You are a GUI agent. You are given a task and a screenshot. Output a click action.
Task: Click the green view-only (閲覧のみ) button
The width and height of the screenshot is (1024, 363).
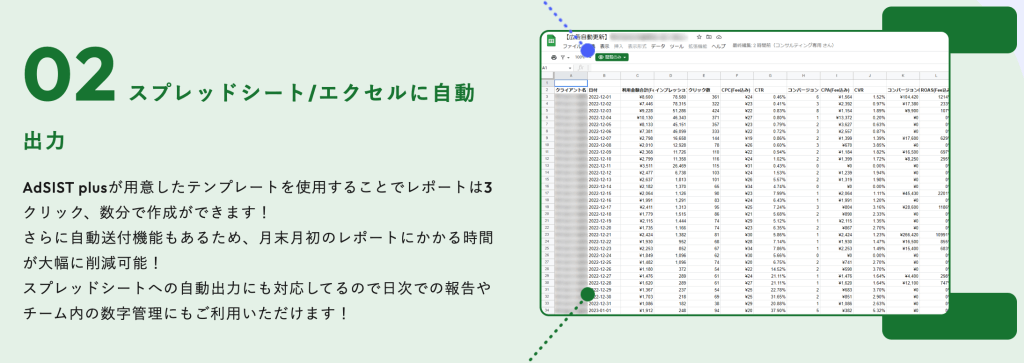click(612, 57)
